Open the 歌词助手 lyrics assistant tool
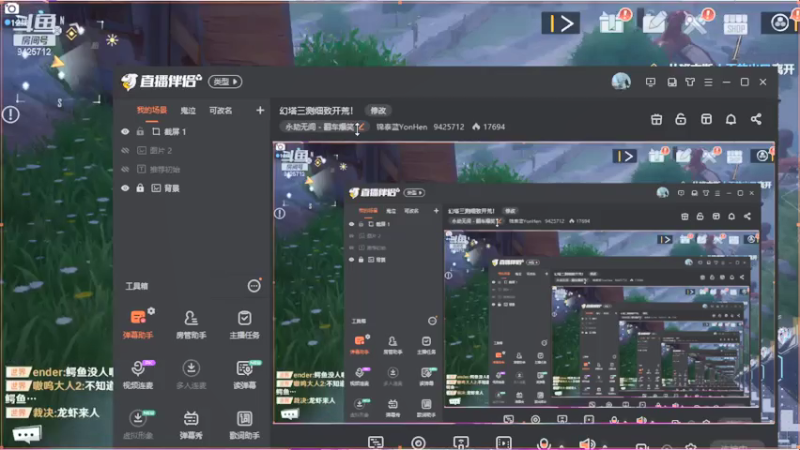 pyautogui.click(x=244, y=424)
